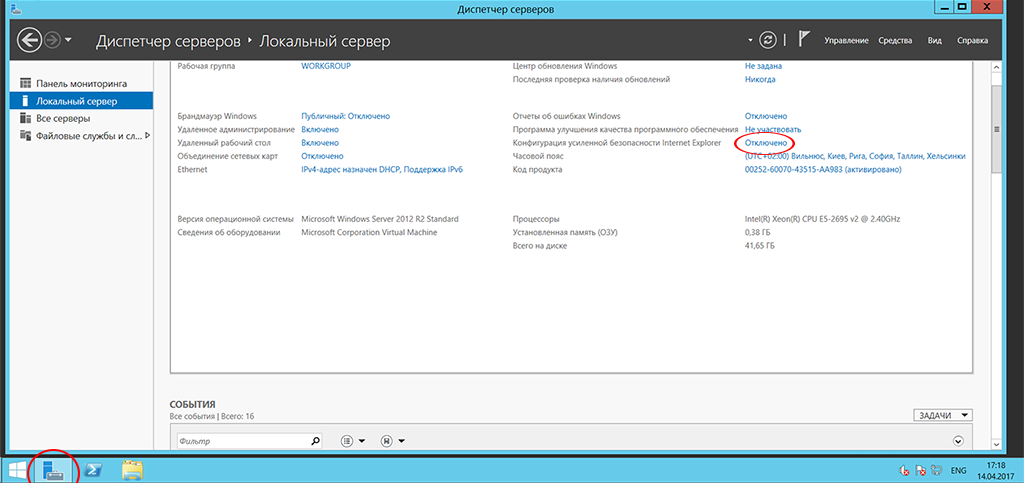Click the Панель мониторинга dashboard icon
This screenshot has width=1024, height=483.
tap(25, 84)
